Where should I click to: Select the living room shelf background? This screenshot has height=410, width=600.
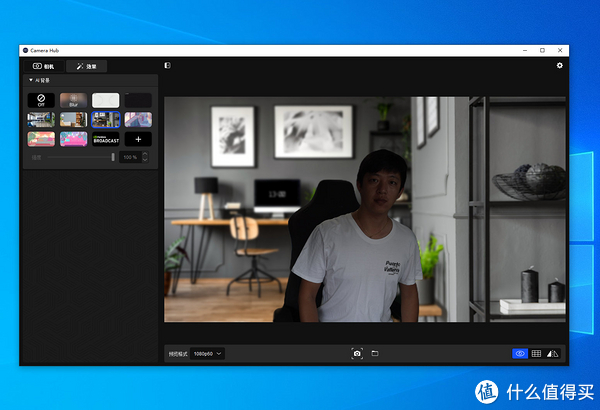pyautogui.click(x=73, y=119)
